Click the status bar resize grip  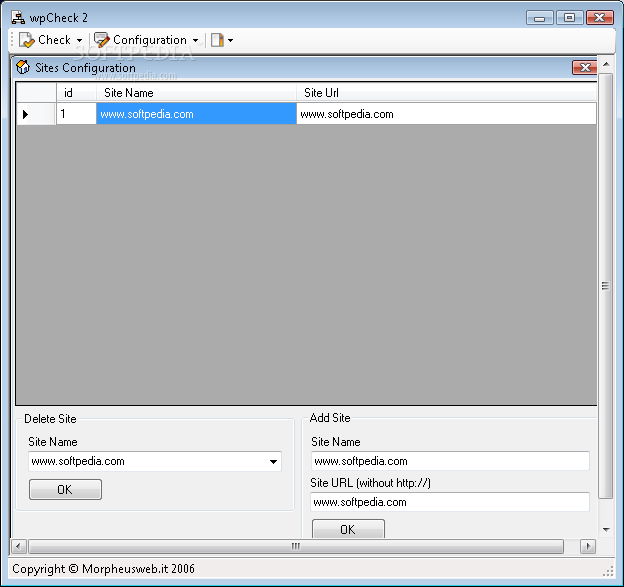point(608,571)
